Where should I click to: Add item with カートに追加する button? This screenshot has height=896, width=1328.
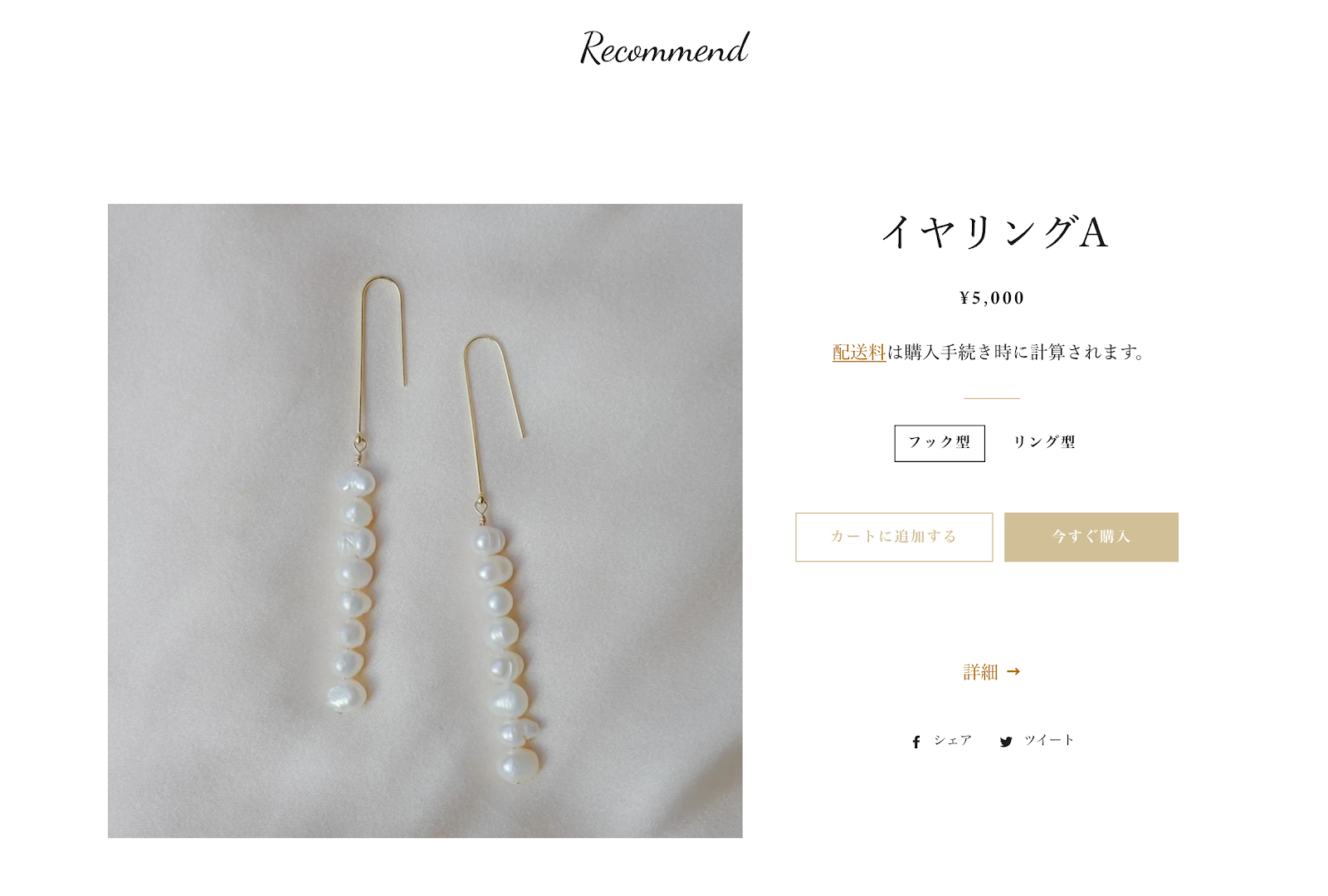(894, 537)
